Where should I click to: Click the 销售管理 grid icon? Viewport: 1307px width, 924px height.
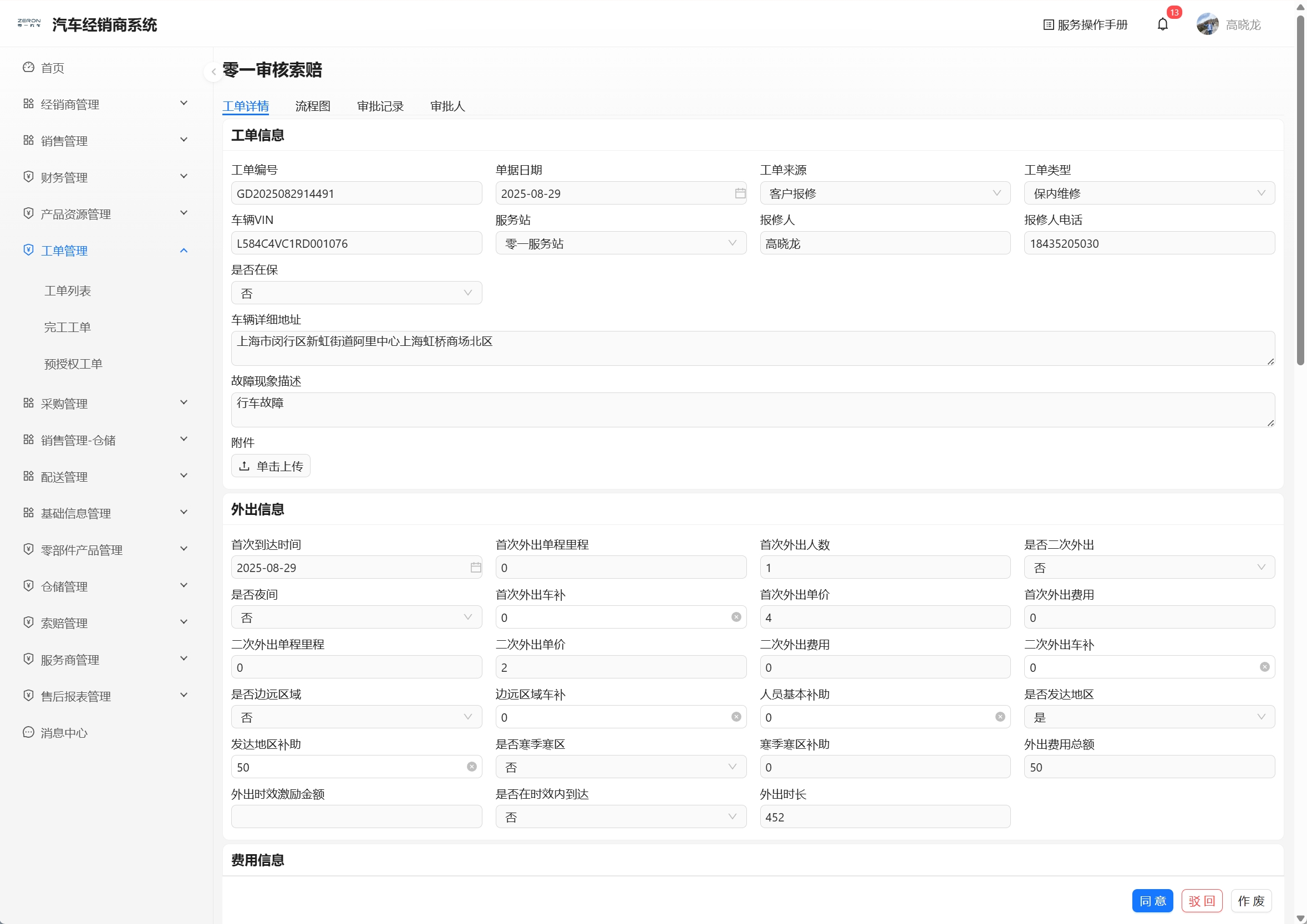tap(28, 141)
